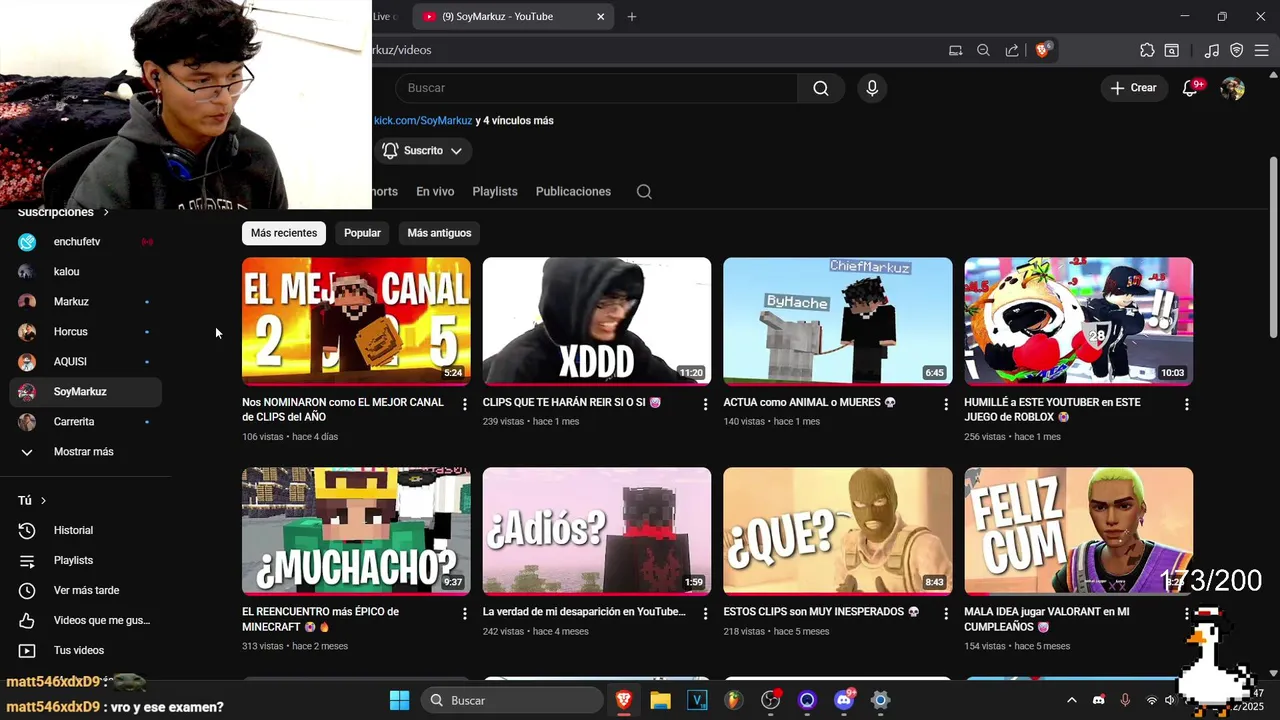This screenshot has height=720, width=1280.
Task: Play the '¿MUCHACHO?' Minecraft thumbnail
Action: coord(356,531)
